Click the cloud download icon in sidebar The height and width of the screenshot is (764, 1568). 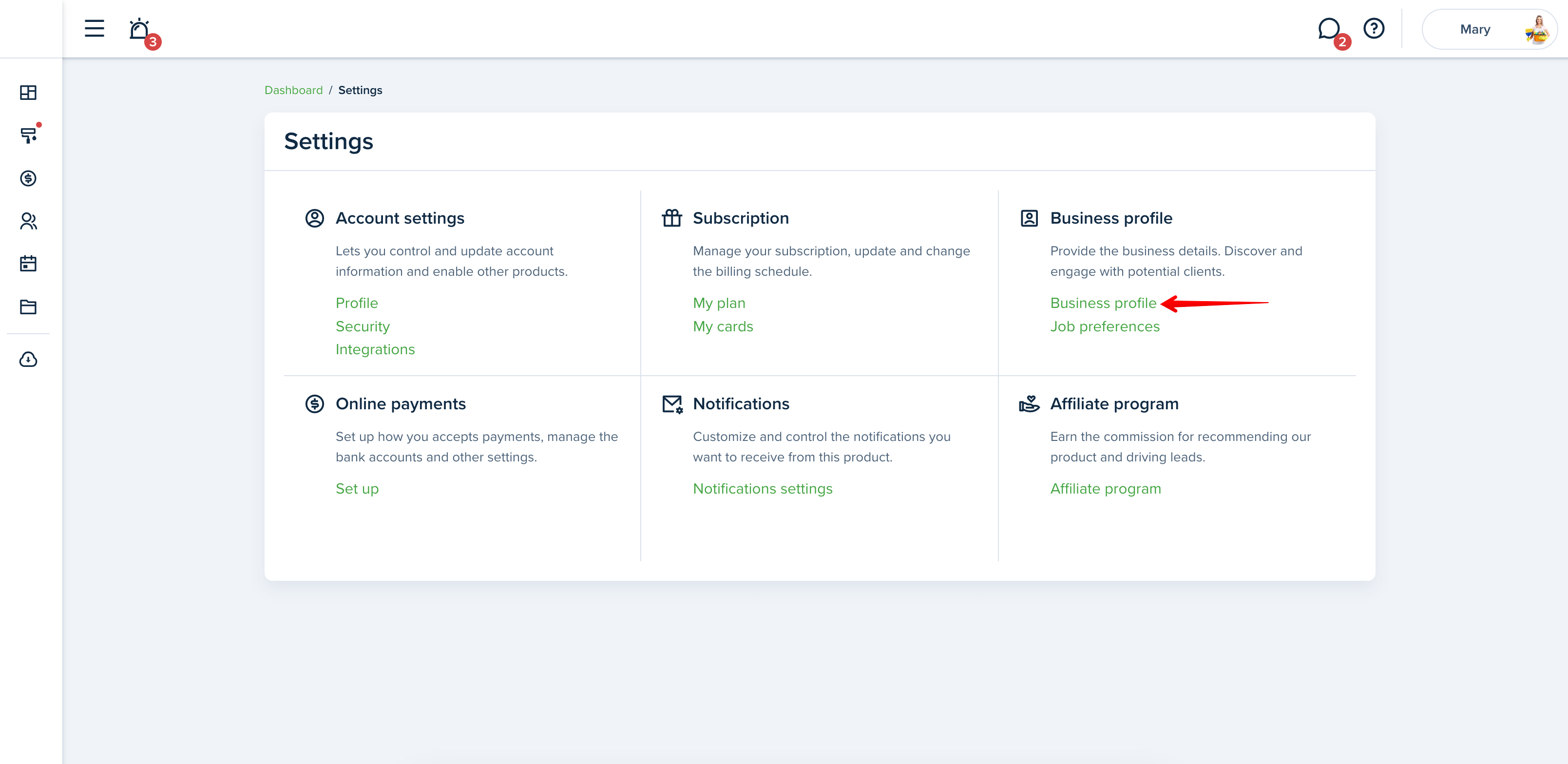[x=28, y=360]
